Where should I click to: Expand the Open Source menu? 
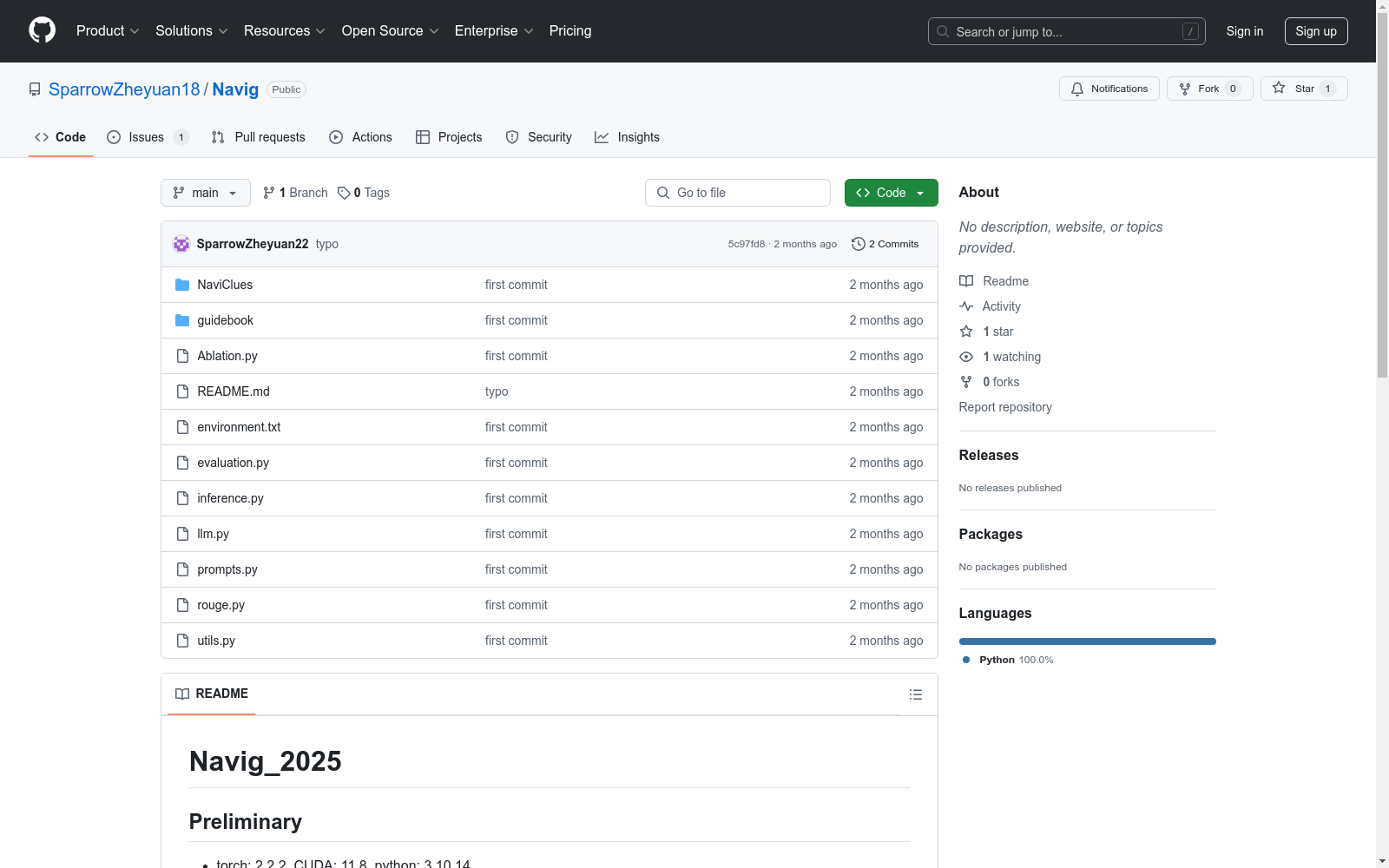[391, 31]
